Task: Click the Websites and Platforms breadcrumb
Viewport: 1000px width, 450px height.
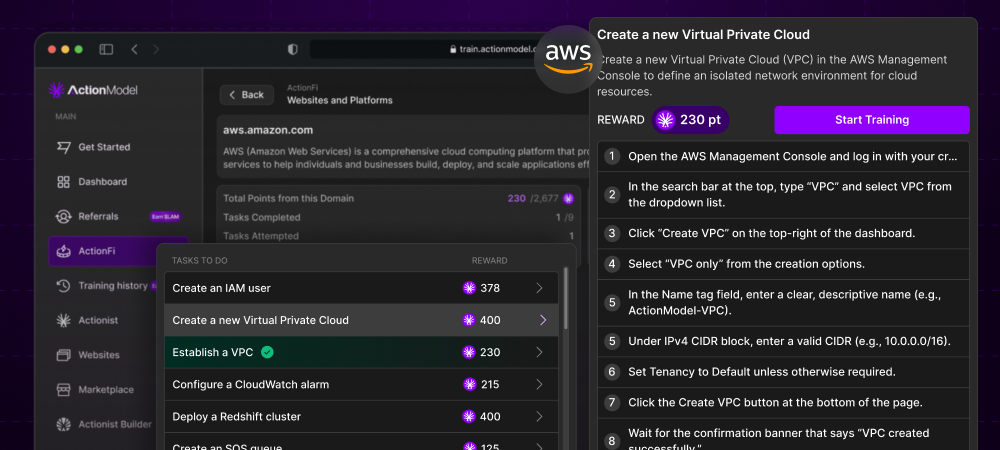Action: pos(340,100)
